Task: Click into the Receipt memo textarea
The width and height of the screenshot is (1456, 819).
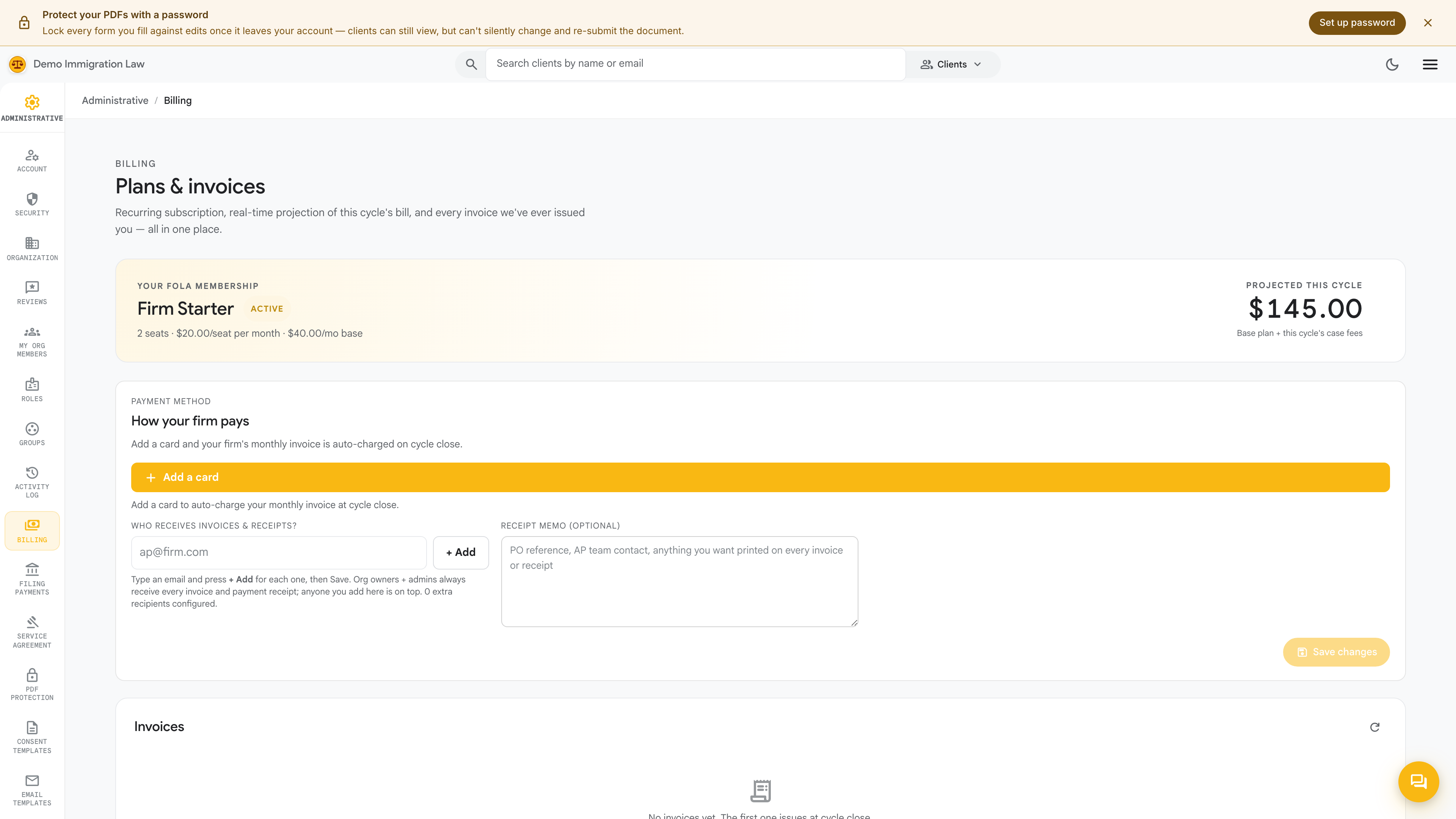Action: 679,582
